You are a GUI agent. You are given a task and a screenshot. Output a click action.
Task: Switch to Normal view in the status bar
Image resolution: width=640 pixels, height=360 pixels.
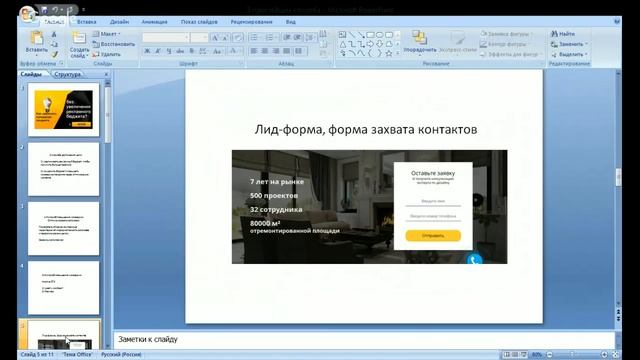[x=507, y=355]
